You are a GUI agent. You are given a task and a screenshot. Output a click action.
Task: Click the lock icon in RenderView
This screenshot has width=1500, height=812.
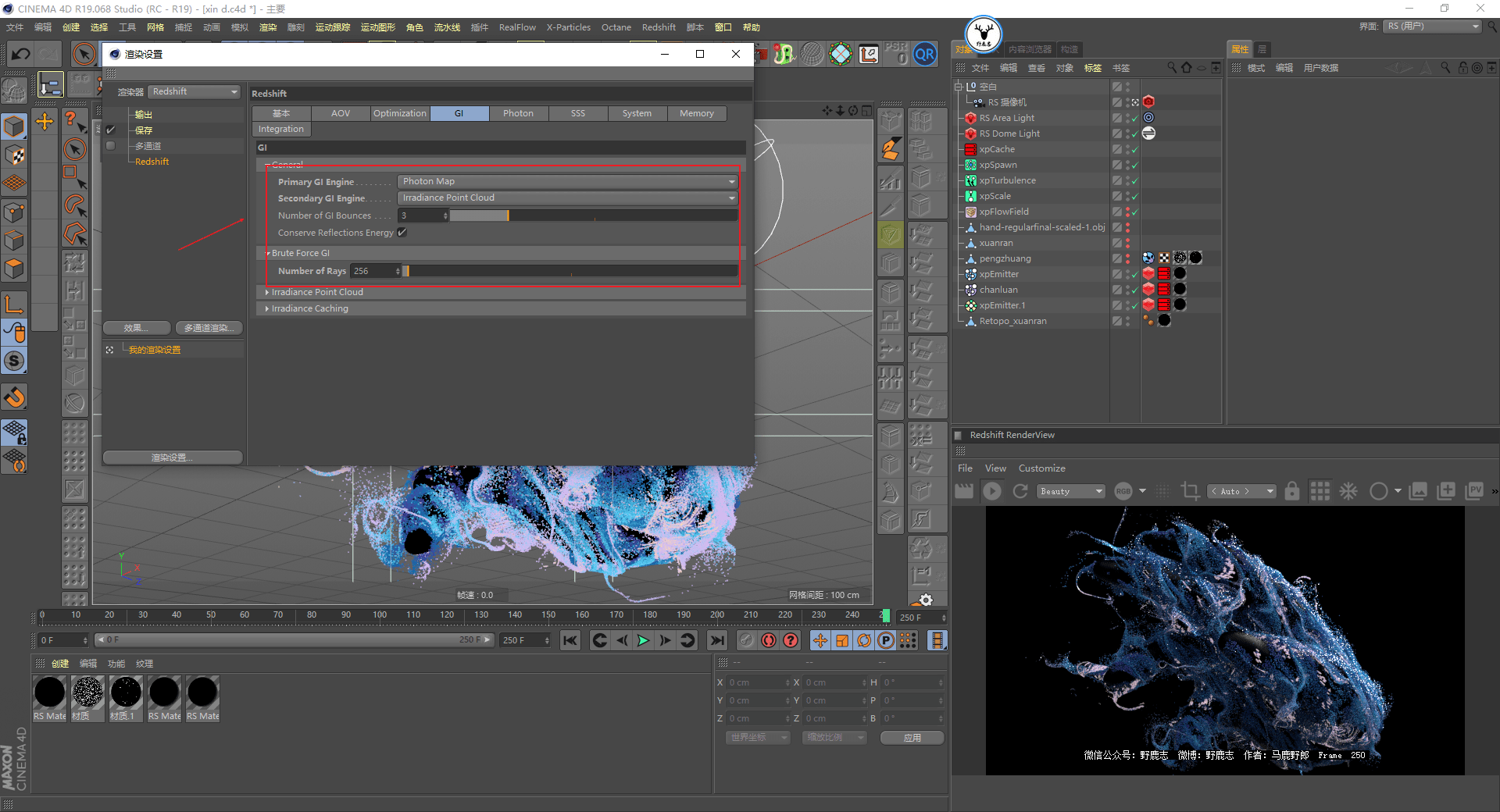point(1292,491)
